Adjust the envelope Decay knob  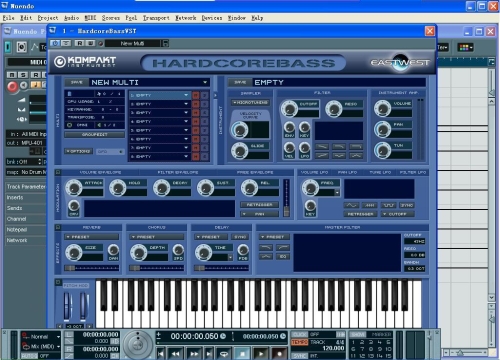(161, 188)
